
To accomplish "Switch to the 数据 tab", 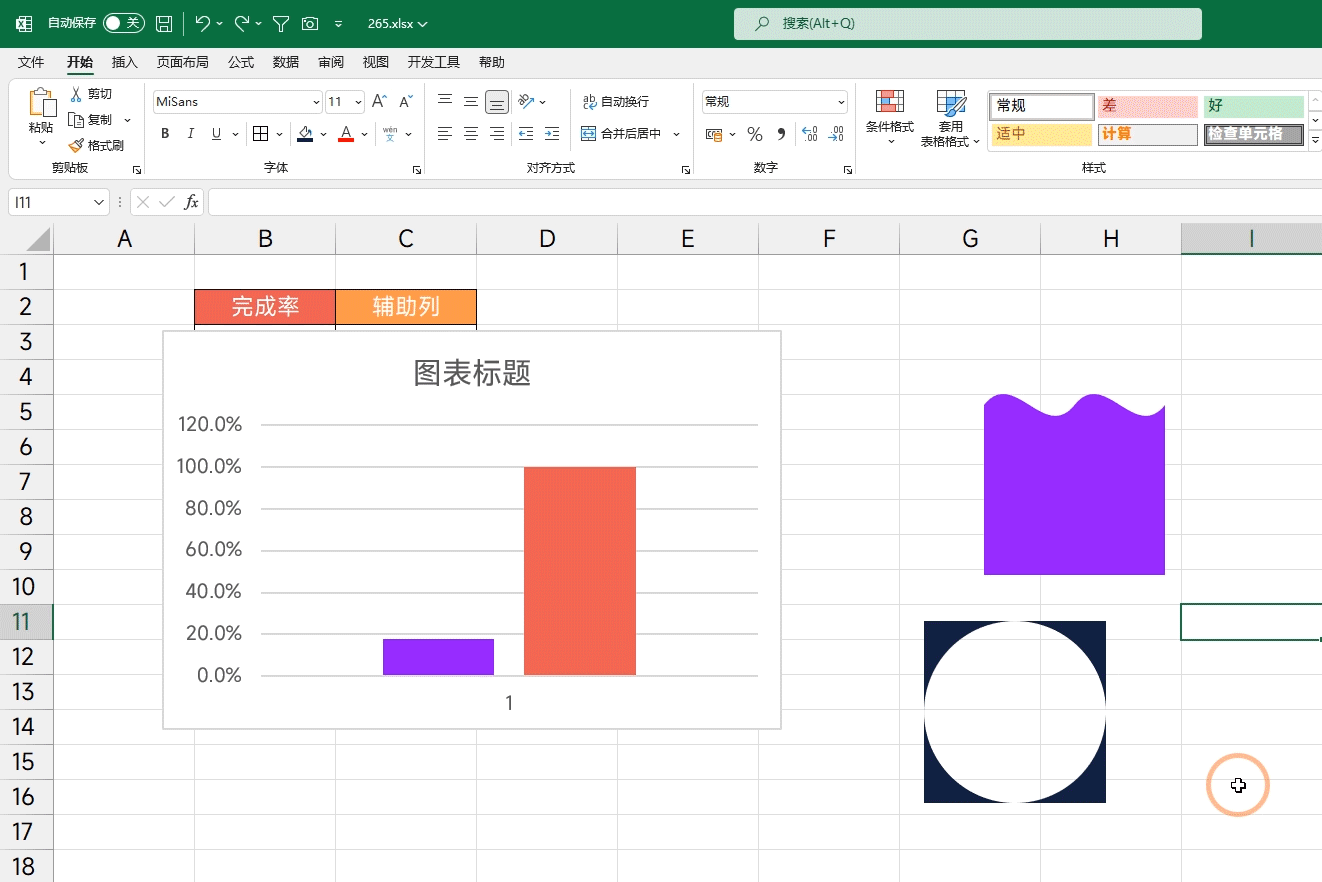I will click(x=286, y=62).
